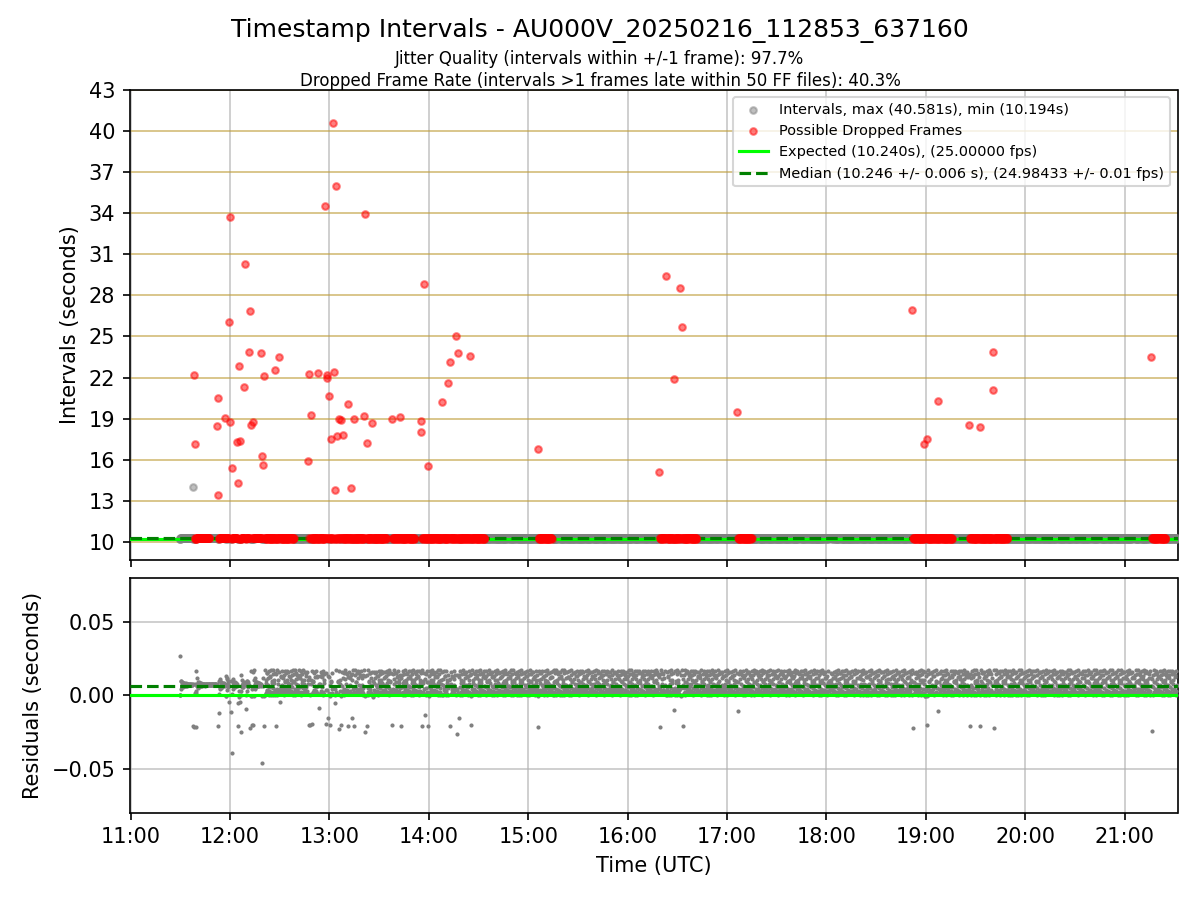Click legend entry "Intervals, max (40.581s), min (10.194s)"
This screenshot has width=1200, height=900.
coord(924,109)
